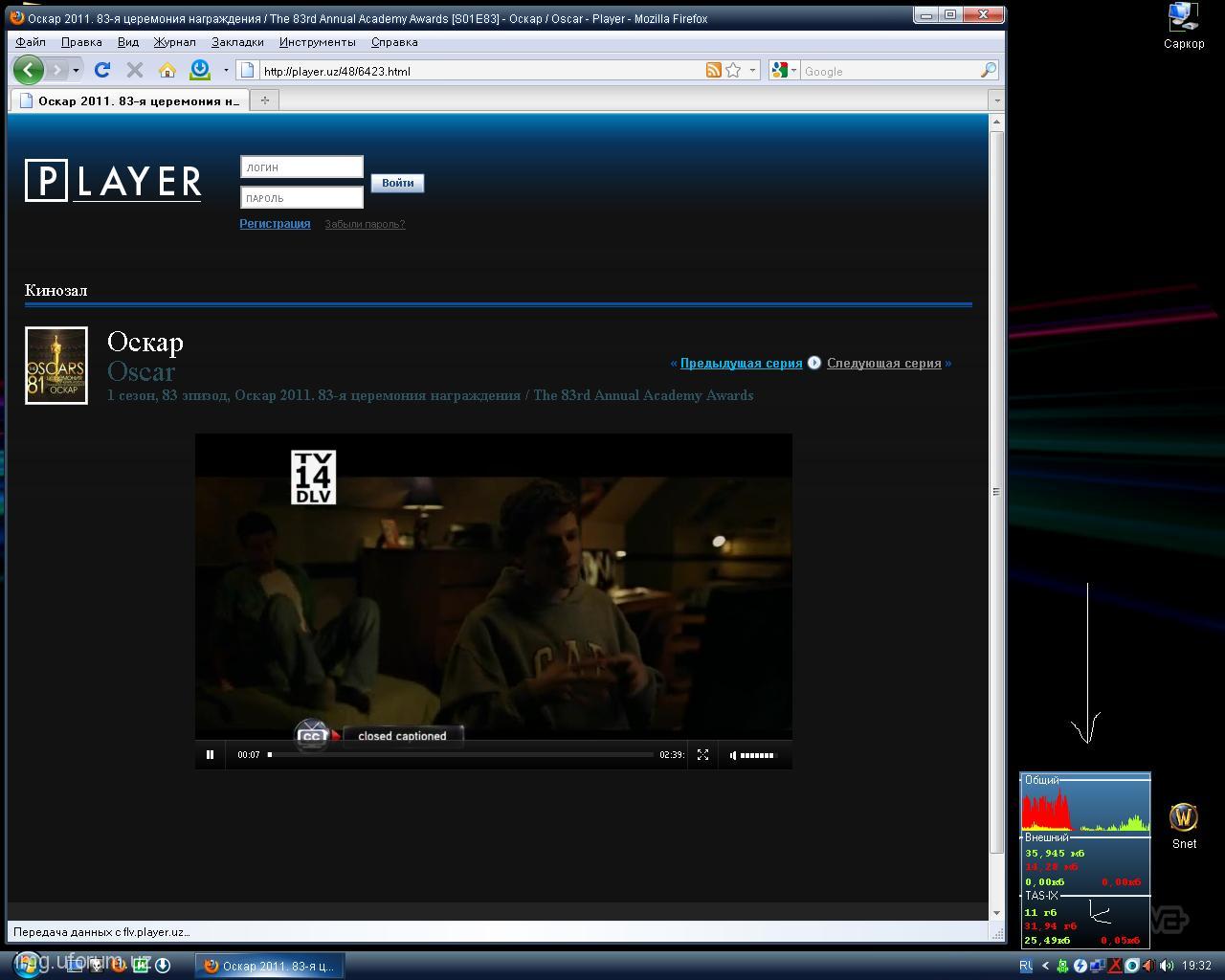Image resolution: width=1225 pixels, height=980 pixels.
Task: Open the Вид menu
Action: 128,42
